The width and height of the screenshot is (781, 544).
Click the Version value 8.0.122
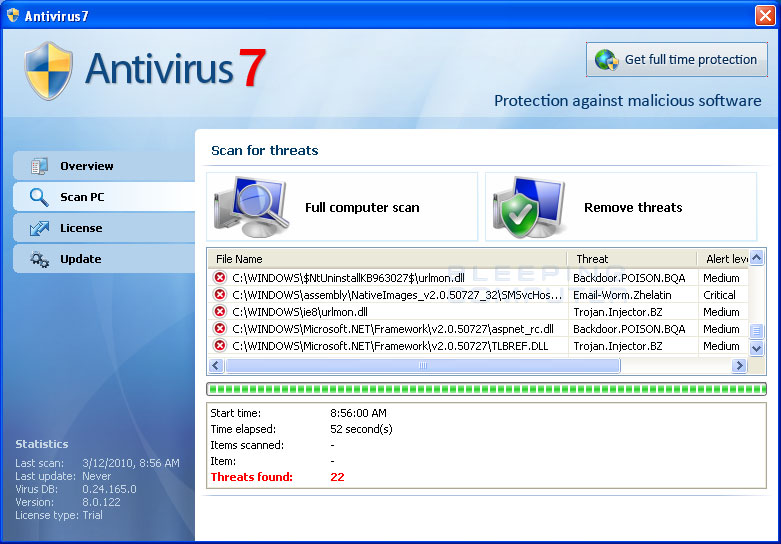101,502
